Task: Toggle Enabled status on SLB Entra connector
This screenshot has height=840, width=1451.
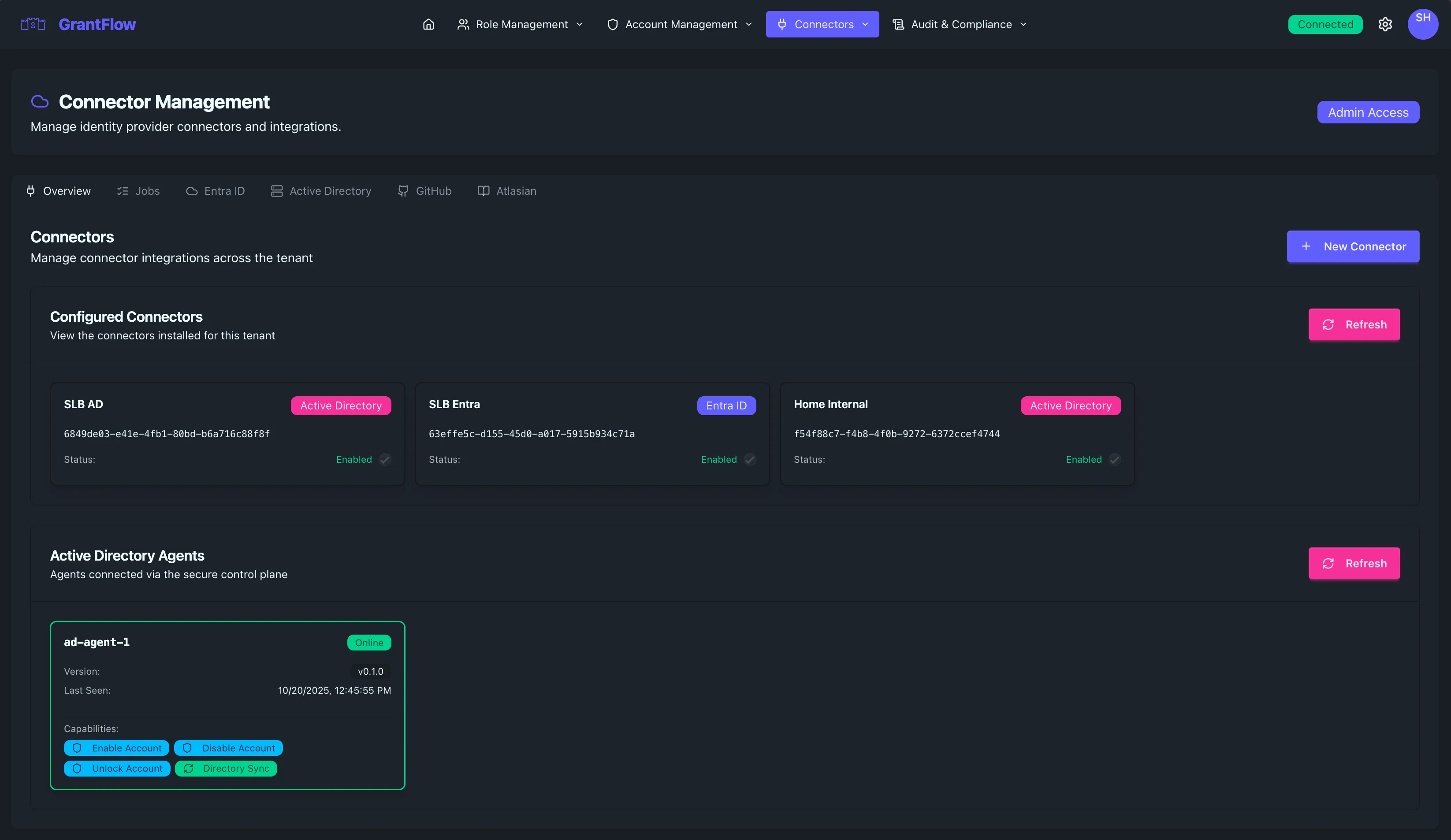Action: point(750,459)
